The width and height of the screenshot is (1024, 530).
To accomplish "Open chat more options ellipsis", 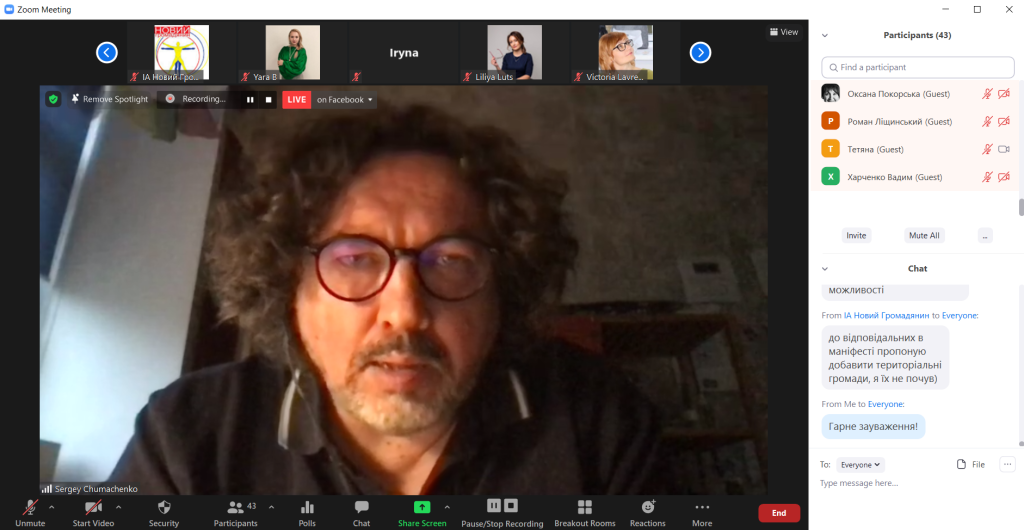I will (x=1008, y=464).
